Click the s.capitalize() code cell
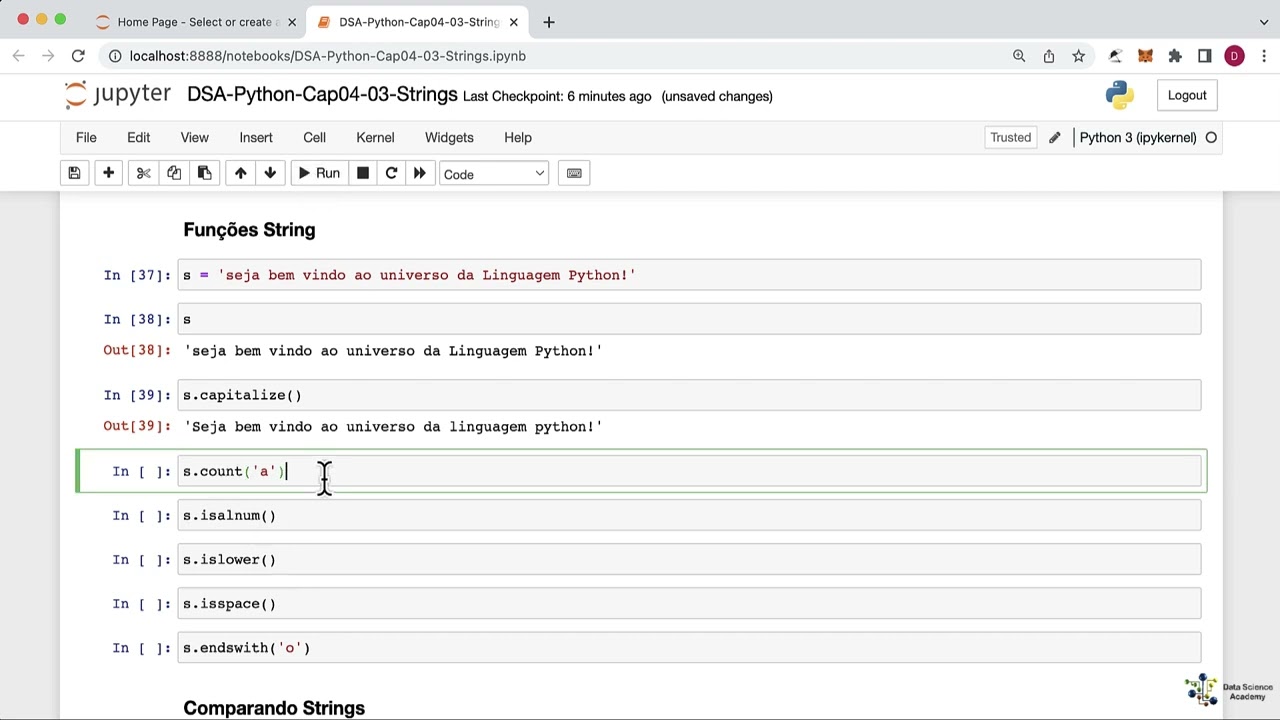This screenshot has width=1280, height=720. click(x=690, y=395)
